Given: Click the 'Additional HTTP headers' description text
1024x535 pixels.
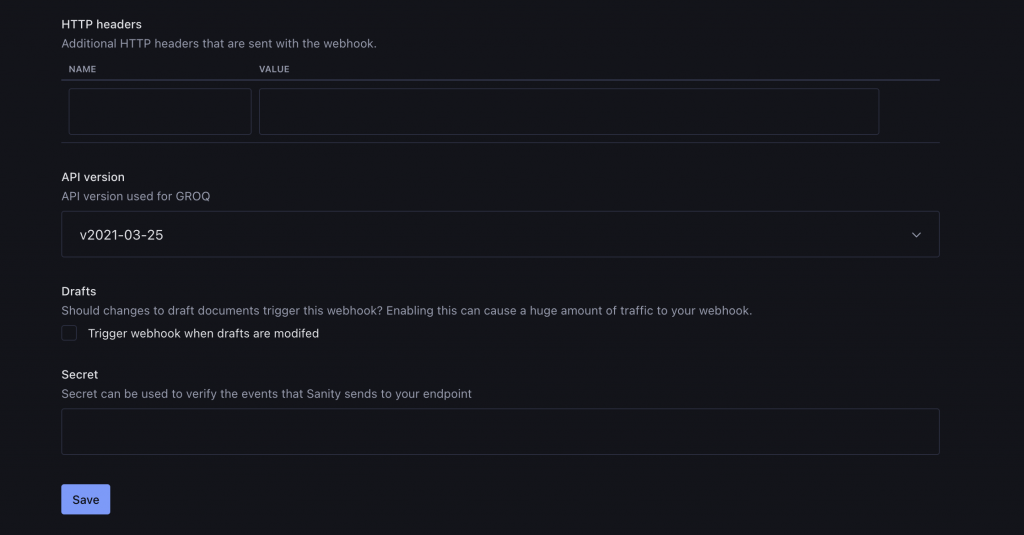Looking at the screenshot, I should [218, 44].
